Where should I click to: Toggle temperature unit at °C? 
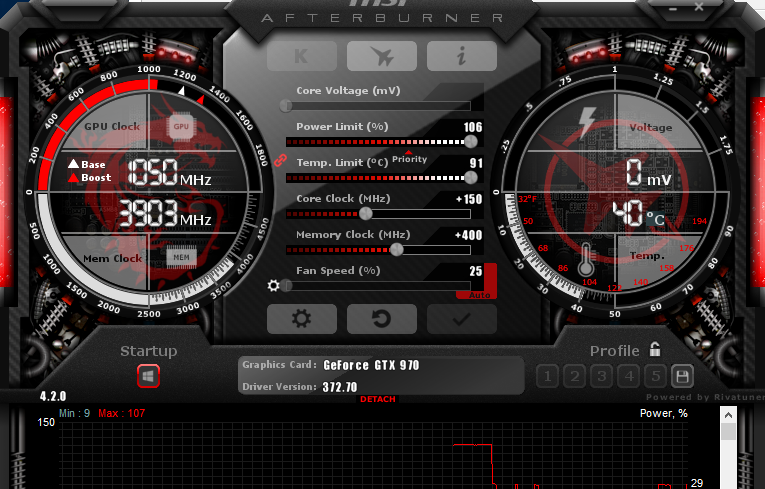point(656,219)
